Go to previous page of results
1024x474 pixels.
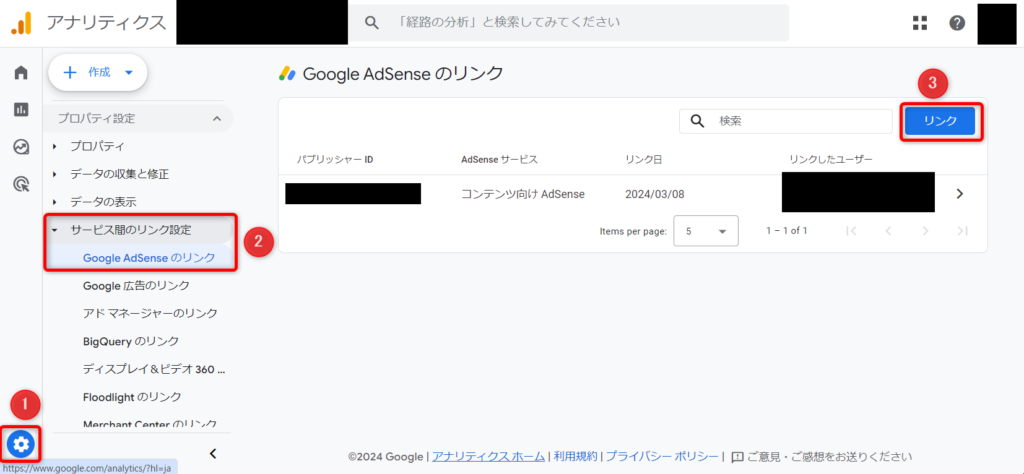(888, 231)
